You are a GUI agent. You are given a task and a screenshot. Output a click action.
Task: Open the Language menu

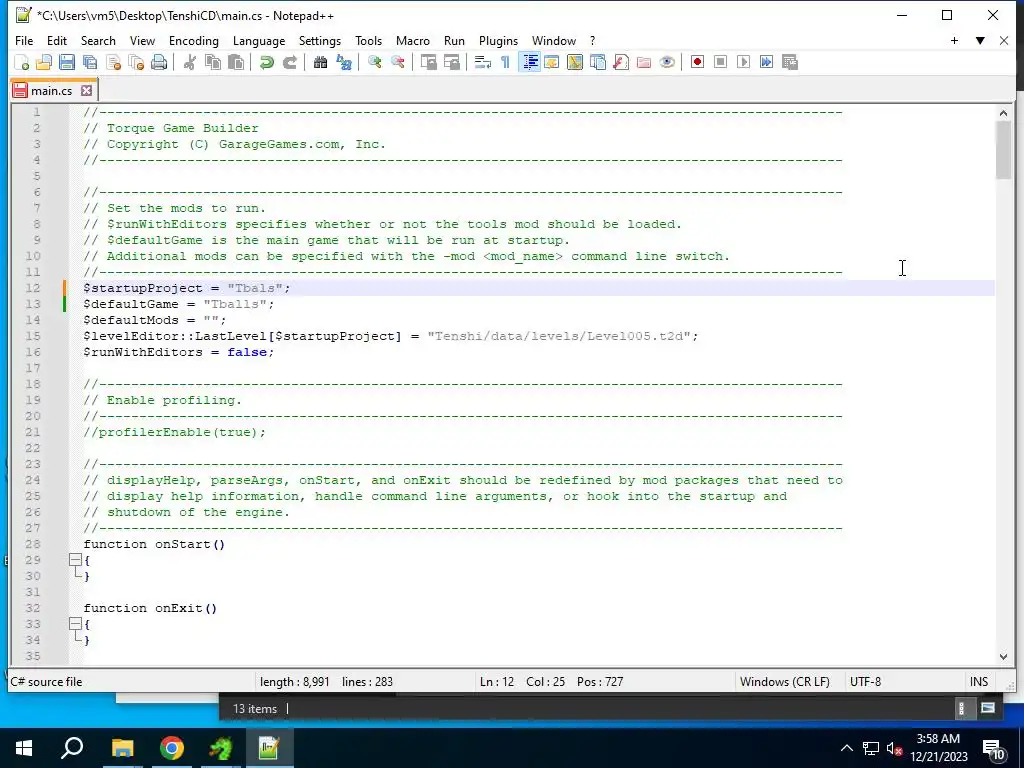259,40
